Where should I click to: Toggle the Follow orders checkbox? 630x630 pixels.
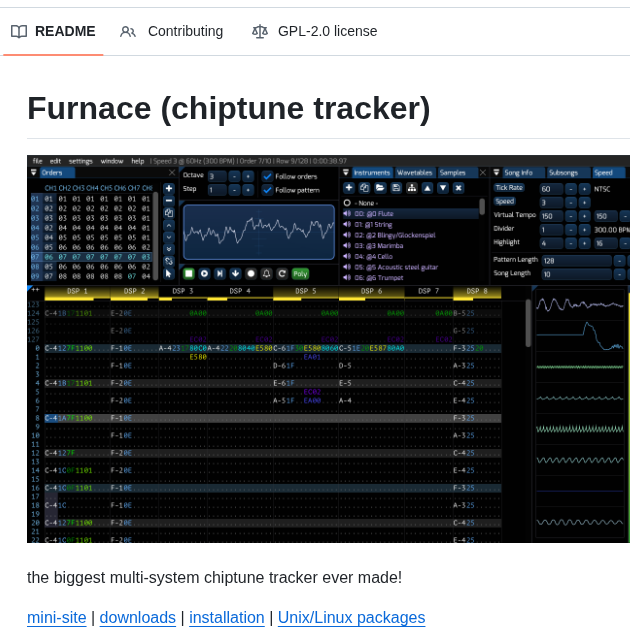tap(267, 176)
